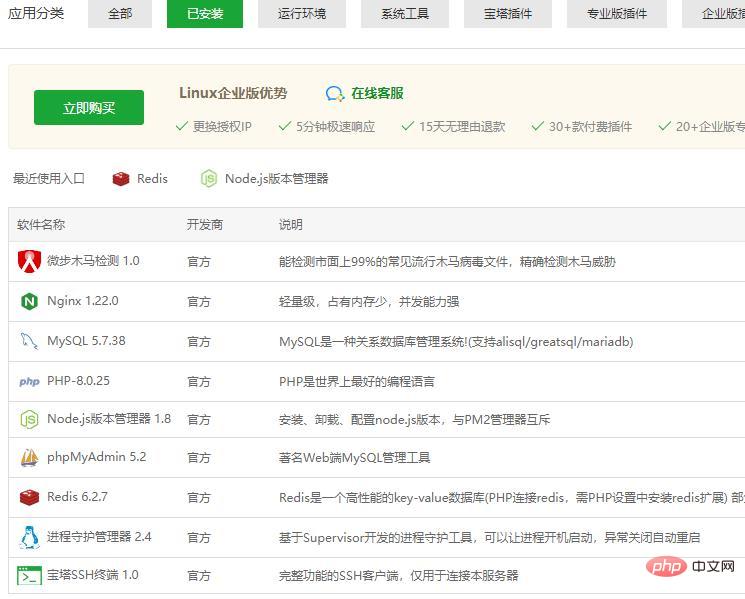Click the Node.js版本管理器 row icon

click(29, 420)
